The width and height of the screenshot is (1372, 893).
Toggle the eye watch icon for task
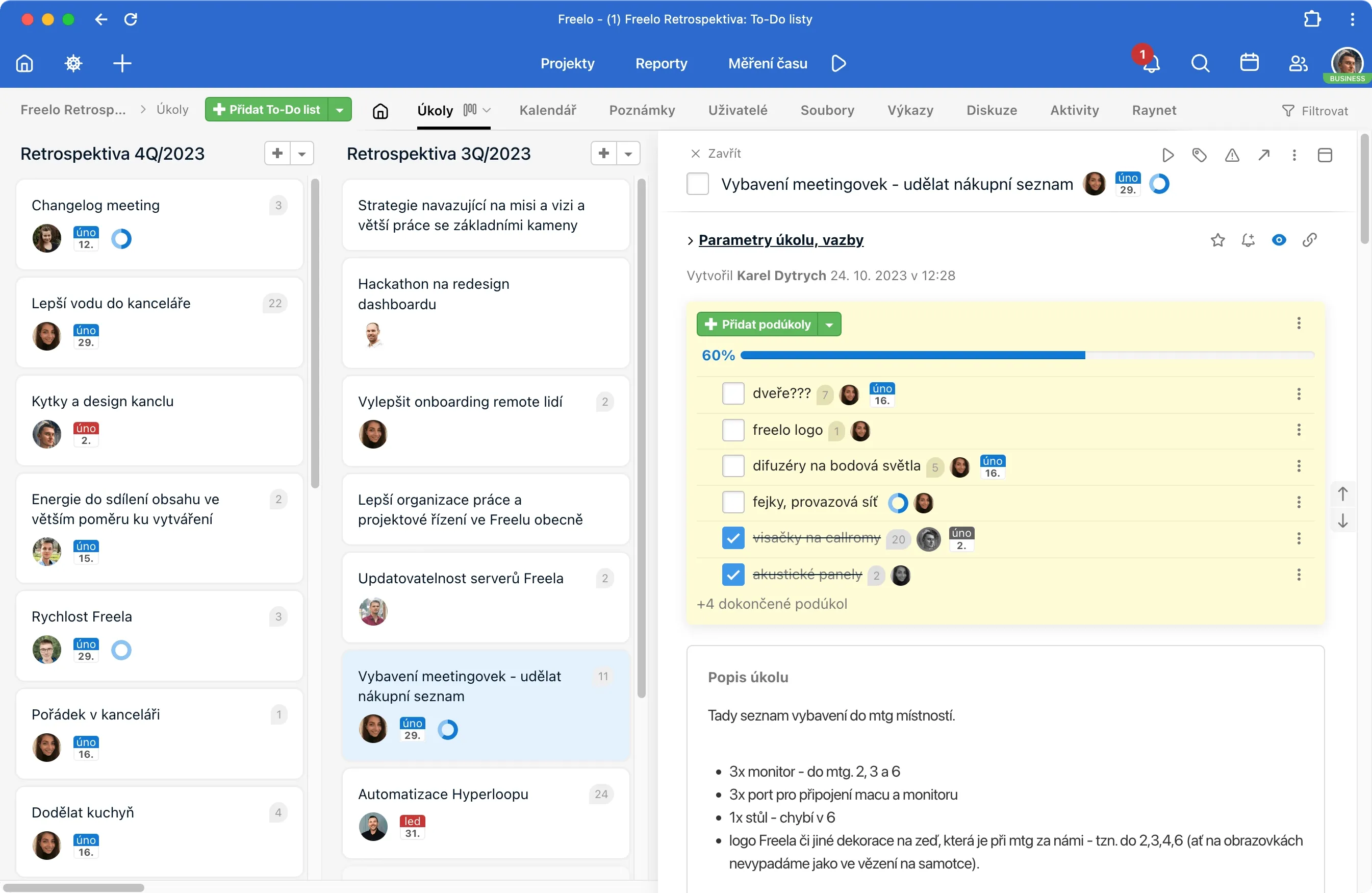(x=1278, y=240)
